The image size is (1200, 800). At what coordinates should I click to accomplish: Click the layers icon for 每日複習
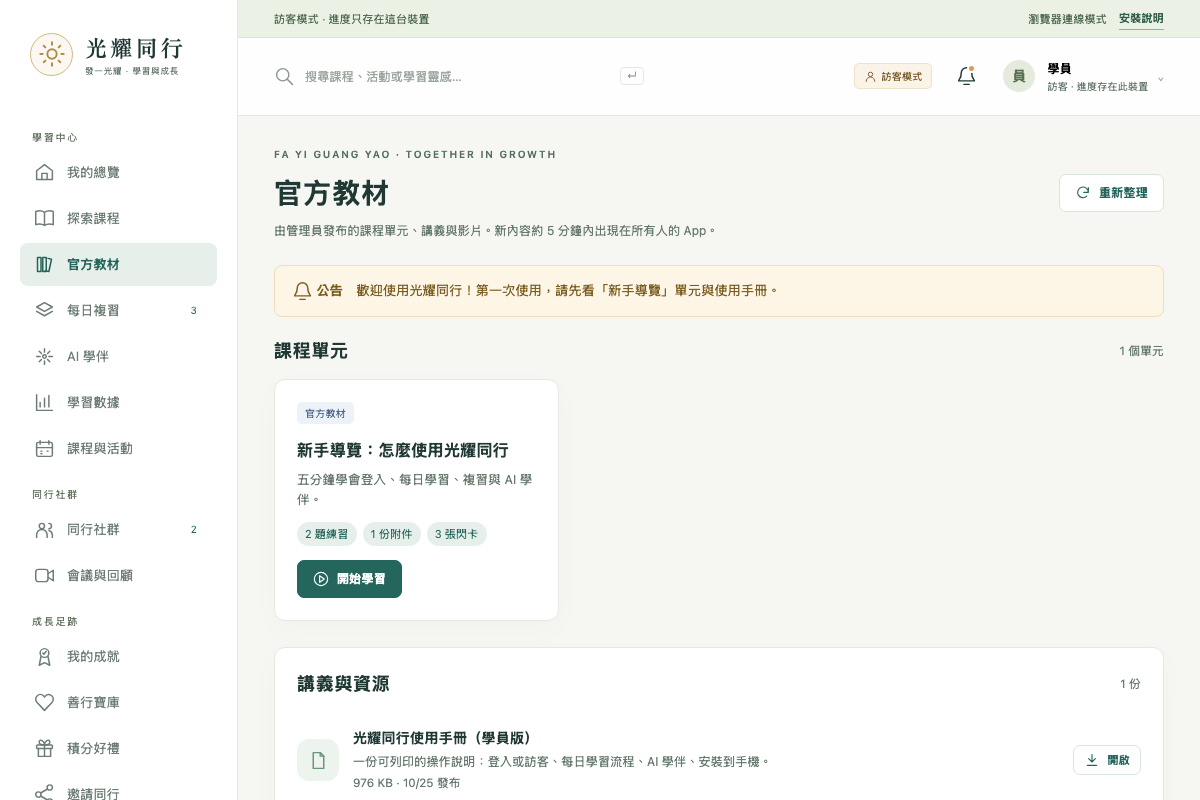[x=44, y=310]
